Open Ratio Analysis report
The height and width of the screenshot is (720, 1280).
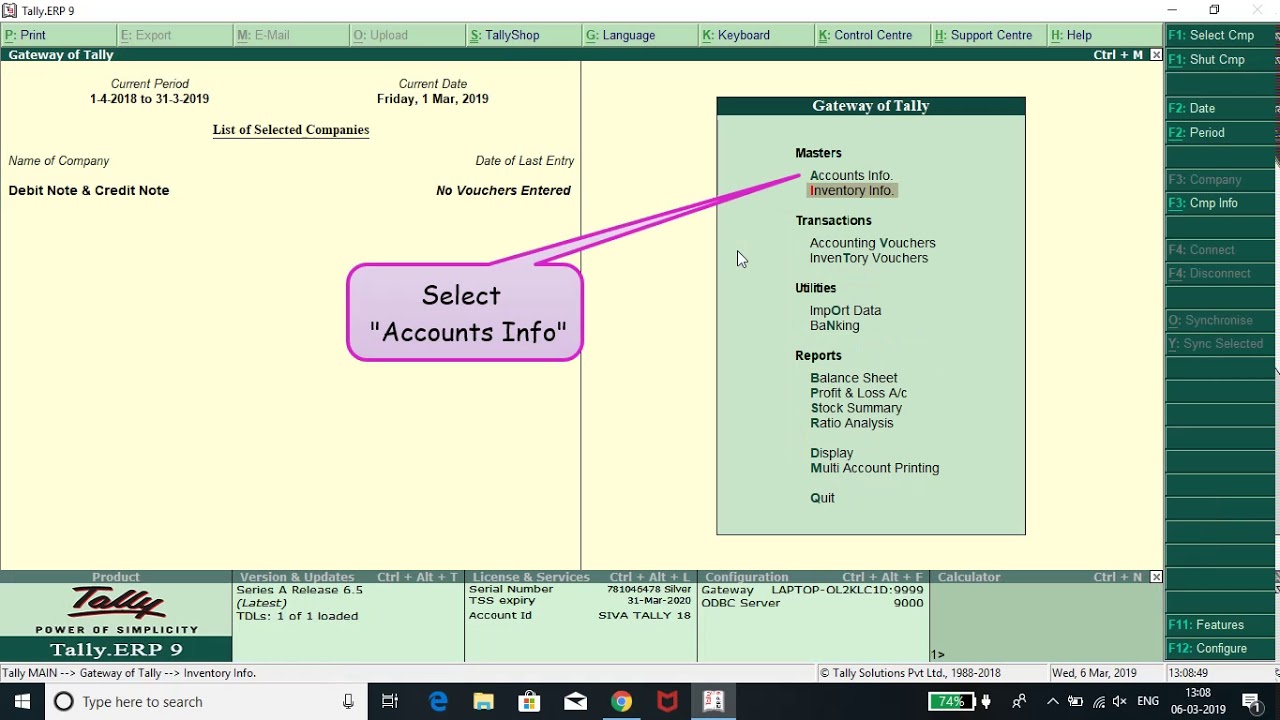(x=852, y=423)
